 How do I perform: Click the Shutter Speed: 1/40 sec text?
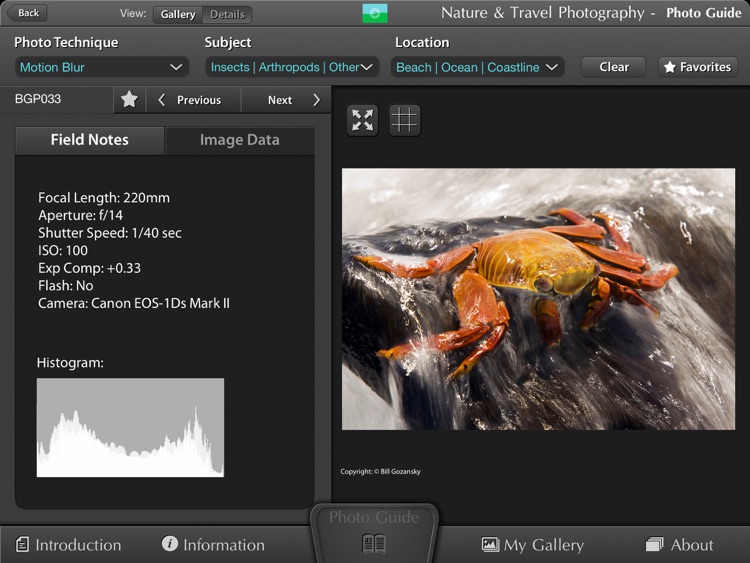110,233
